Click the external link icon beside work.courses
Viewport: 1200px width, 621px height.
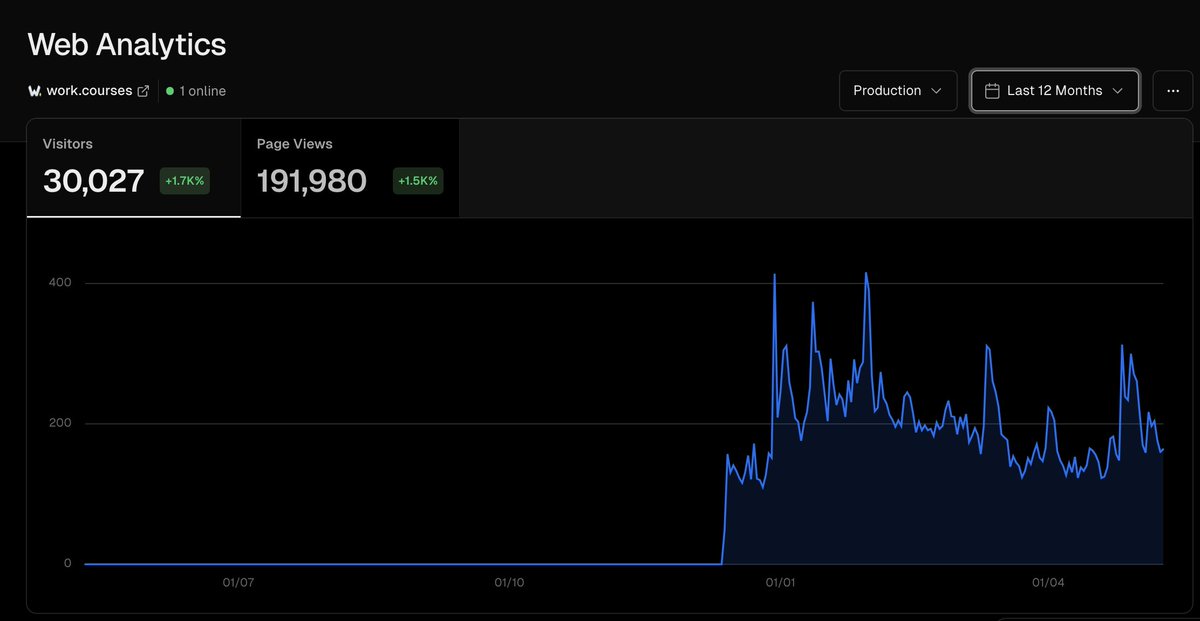[x=143, y=91]
